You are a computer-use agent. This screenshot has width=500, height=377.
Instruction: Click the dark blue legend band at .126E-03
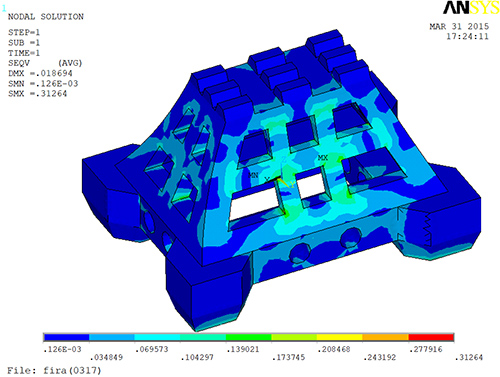67,337
